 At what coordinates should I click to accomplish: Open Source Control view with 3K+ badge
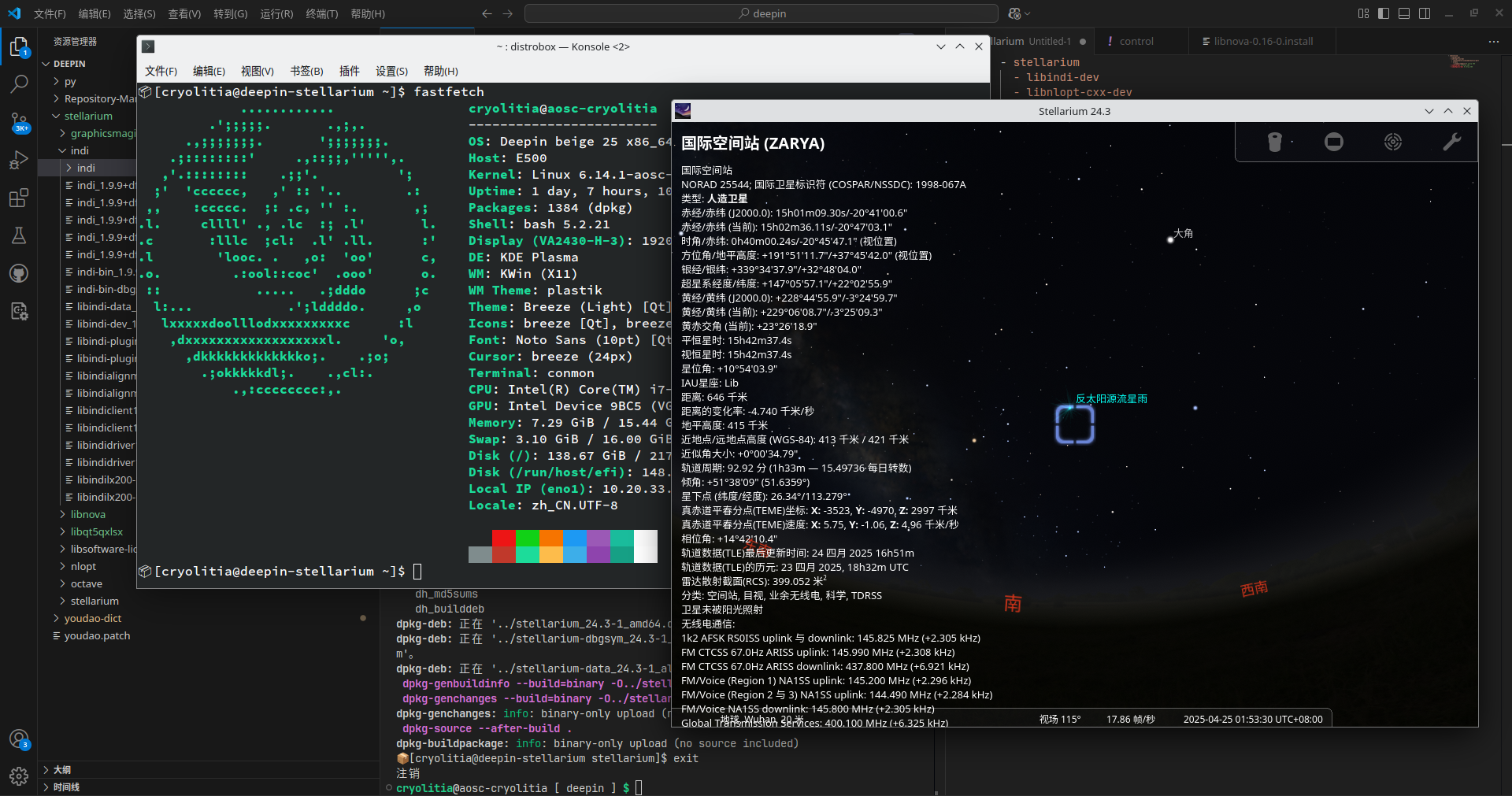(x=19, y=122)
